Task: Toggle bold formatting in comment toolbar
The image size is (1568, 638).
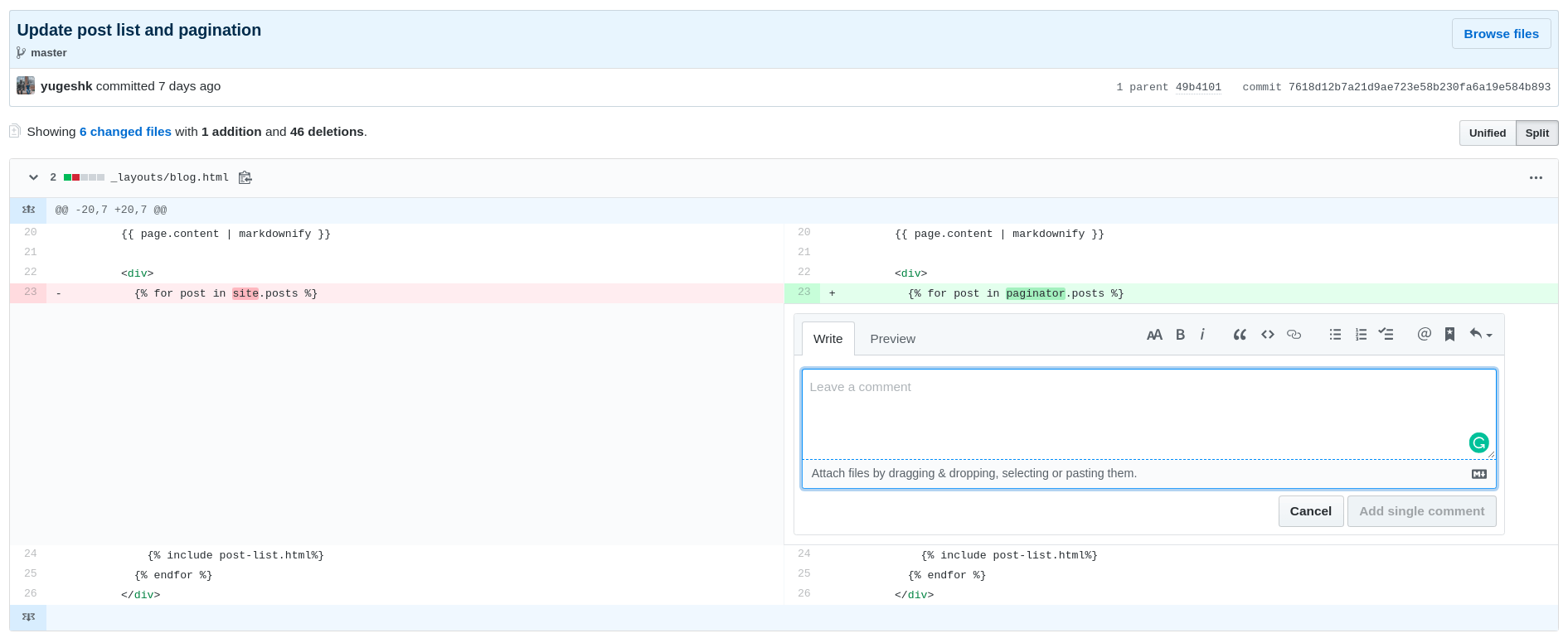Action: tap(1180, 335)
